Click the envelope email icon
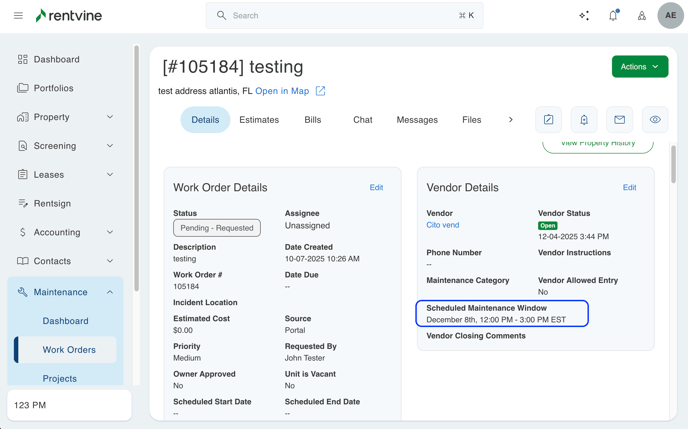The image size is (688, 429). (620, 120)
